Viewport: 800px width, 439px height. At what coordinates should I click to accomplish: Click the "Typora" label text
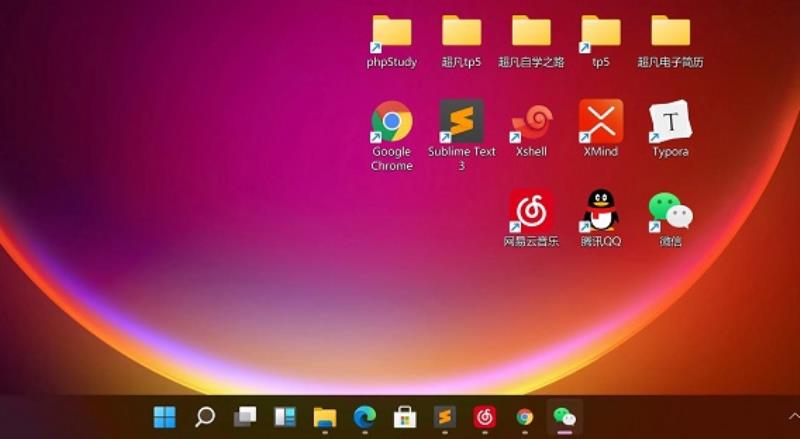point(670,152)
